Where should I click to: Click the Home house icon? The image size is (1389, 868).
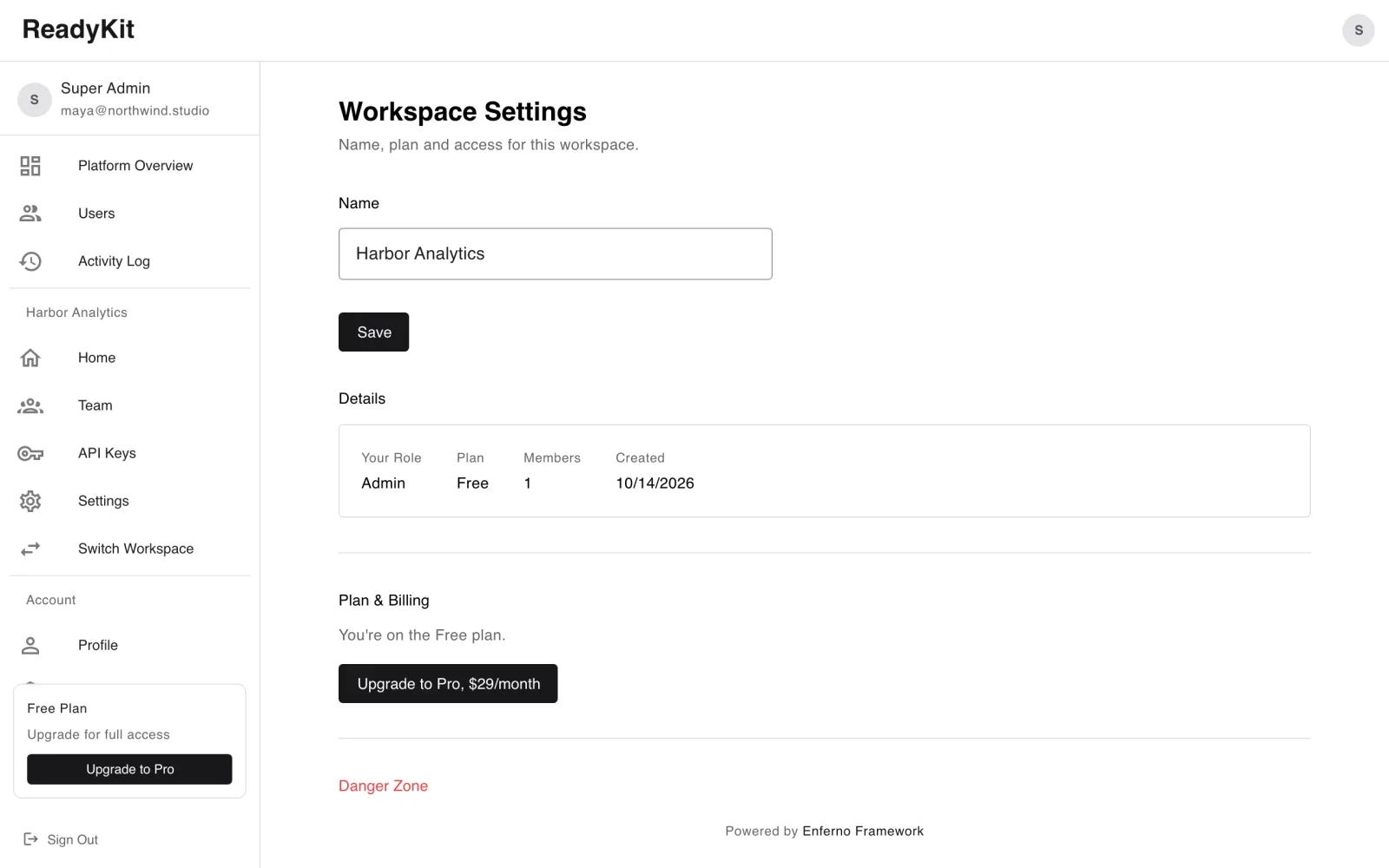pyautogui.click(x=30, y=358)
